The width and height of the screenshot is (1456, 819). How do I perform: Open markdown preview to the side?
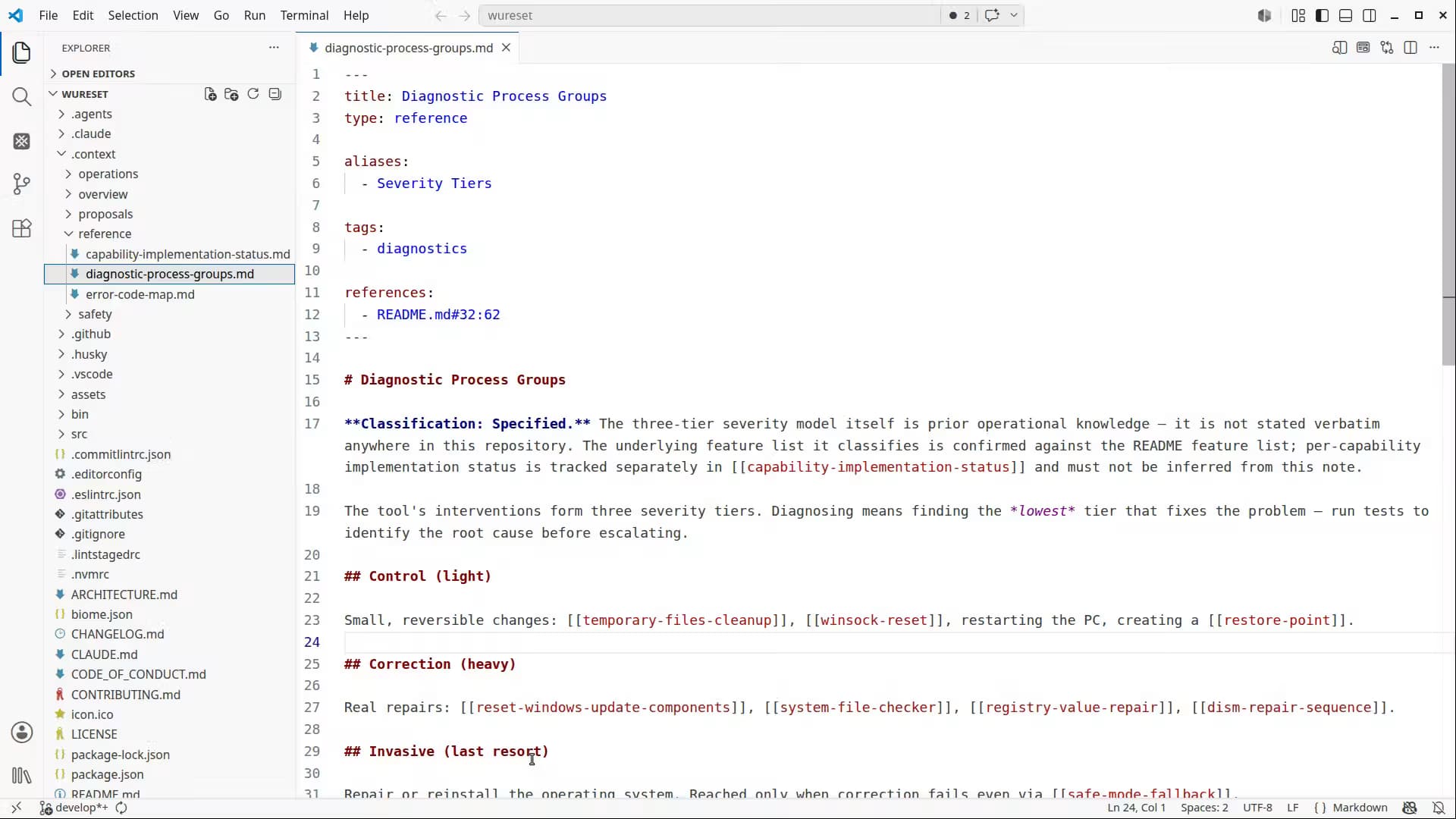point(1339,48)
